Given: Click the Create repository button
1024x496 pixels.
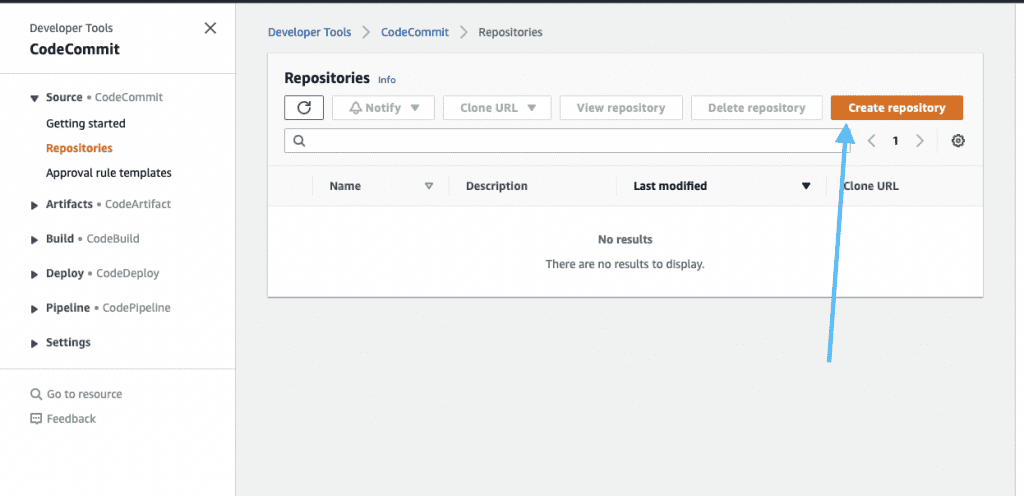Looking at the screenshot, I should [x=897, y=108].
